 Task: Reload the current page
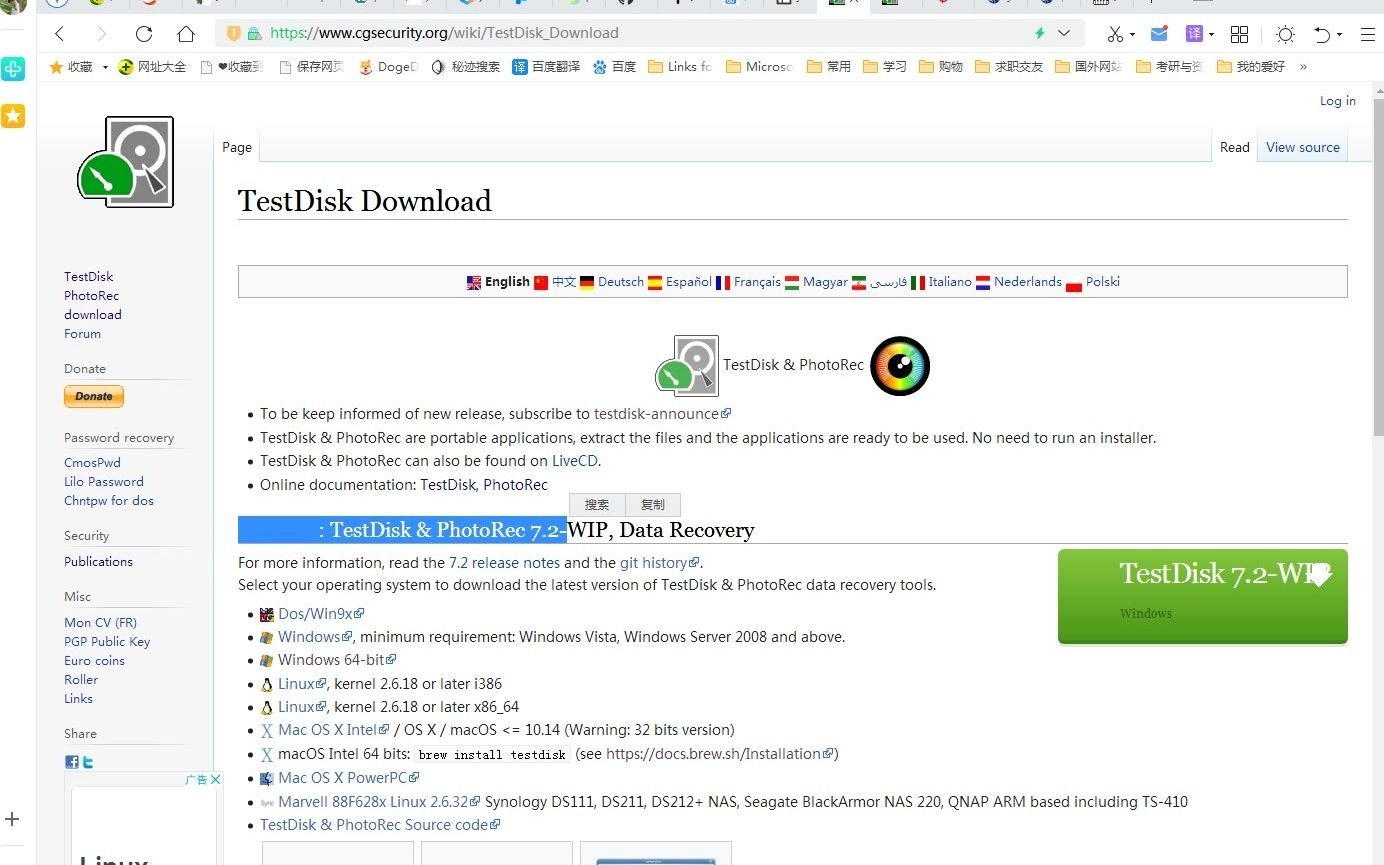[144, 33]
